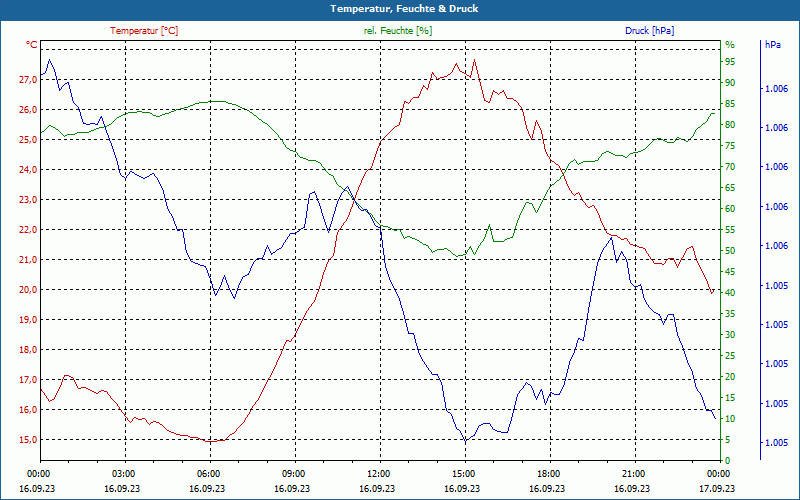The height and width of the screenshot is (500, 800).
Task: Click the 0 humidity axis tick
Action: (728, 461)
